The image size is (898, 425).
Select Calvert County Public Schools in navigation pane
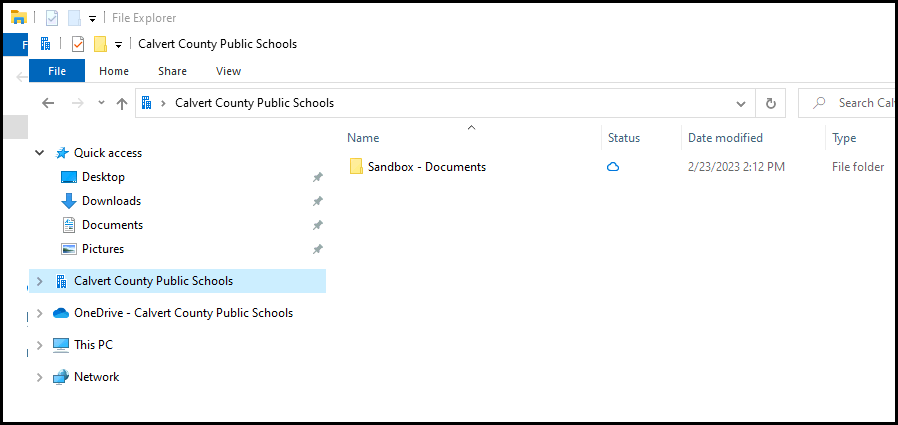coord(153,281)
